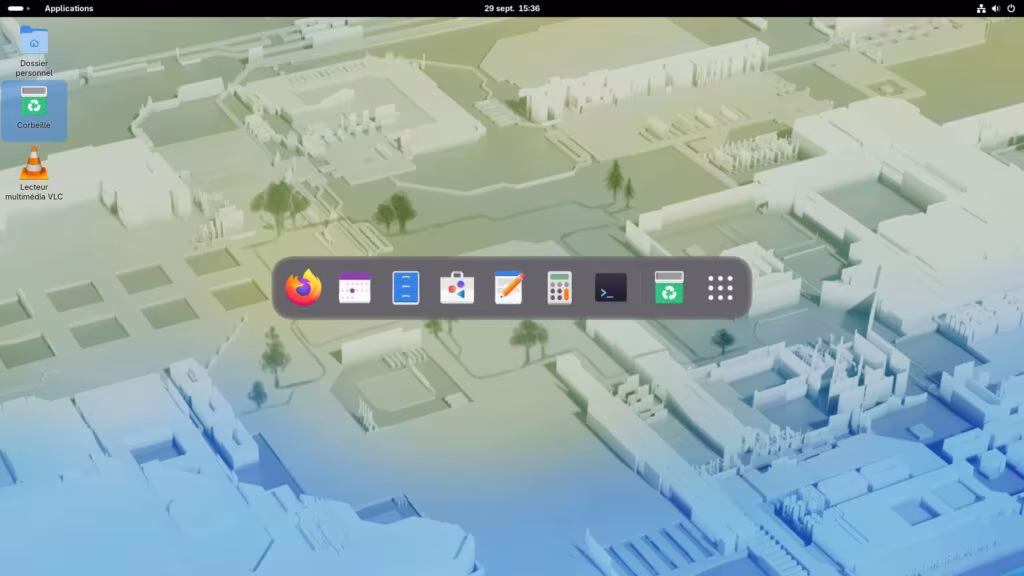Image resolution: width=1024 pixels, height=576 pixels.
Task: Open the Applications menu in top bar
Action: 69,8
